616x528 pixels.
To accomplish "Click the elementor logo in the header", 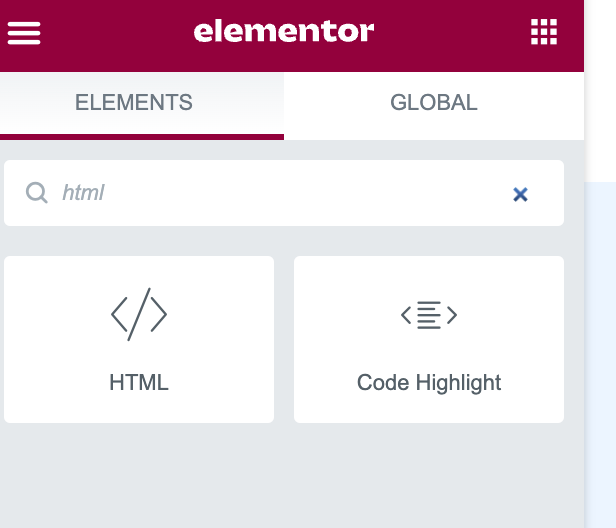I will [284, 32].
